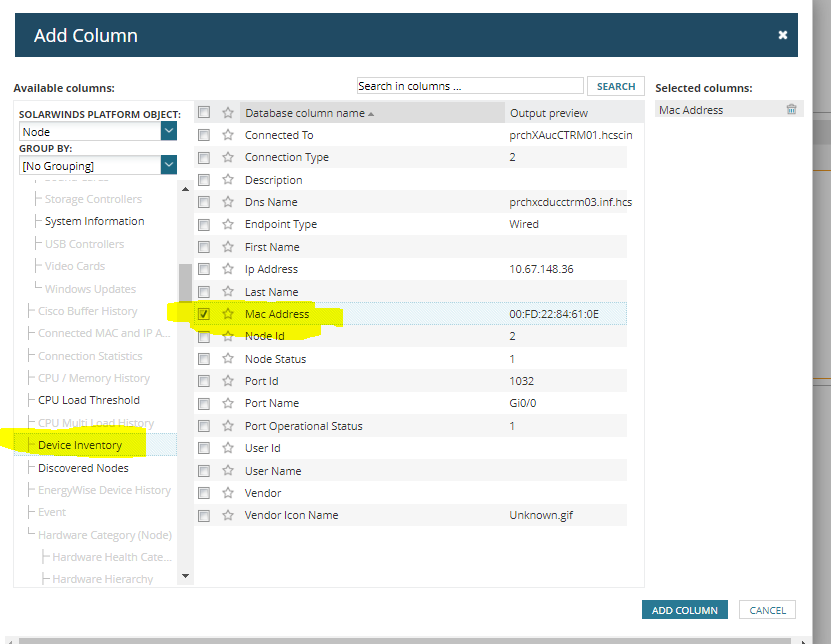The image size is (831, 644).
Task: Select Connection Statistics tree item
Action: [90, 356]
